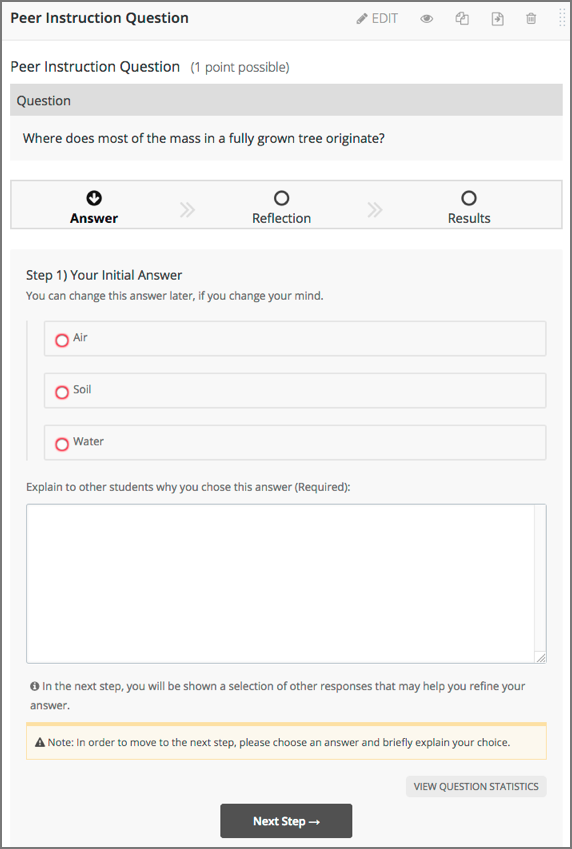Click the drag handle dots icon

point(562,18)
